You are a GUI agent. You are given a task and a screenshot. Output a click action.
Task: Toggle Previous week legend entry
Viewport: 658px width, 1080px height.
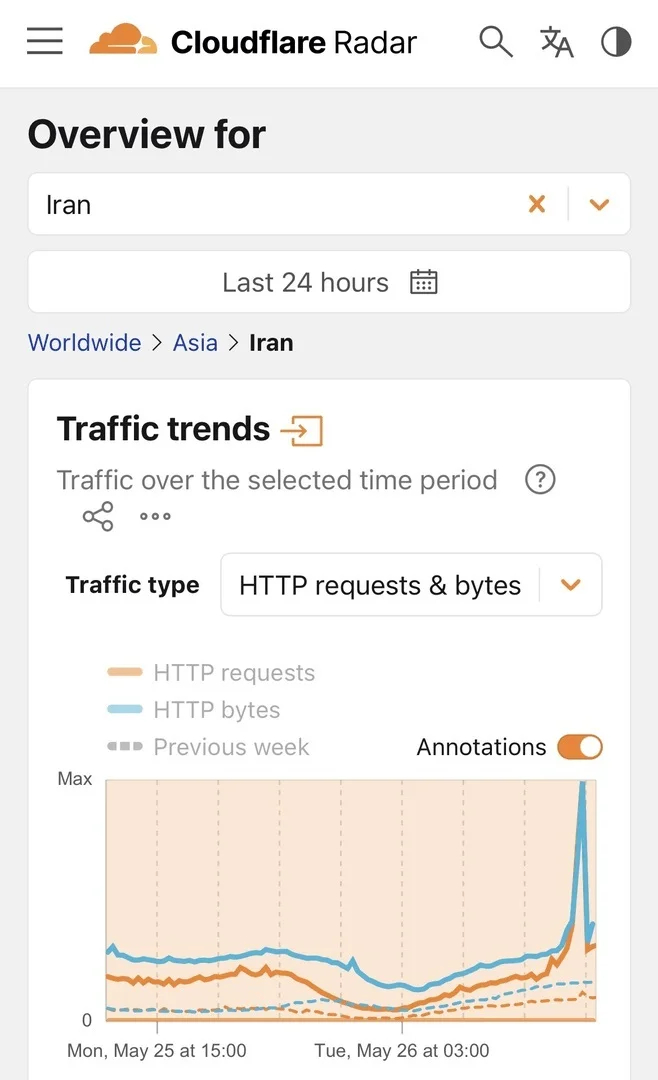click(x=208, y=747)
